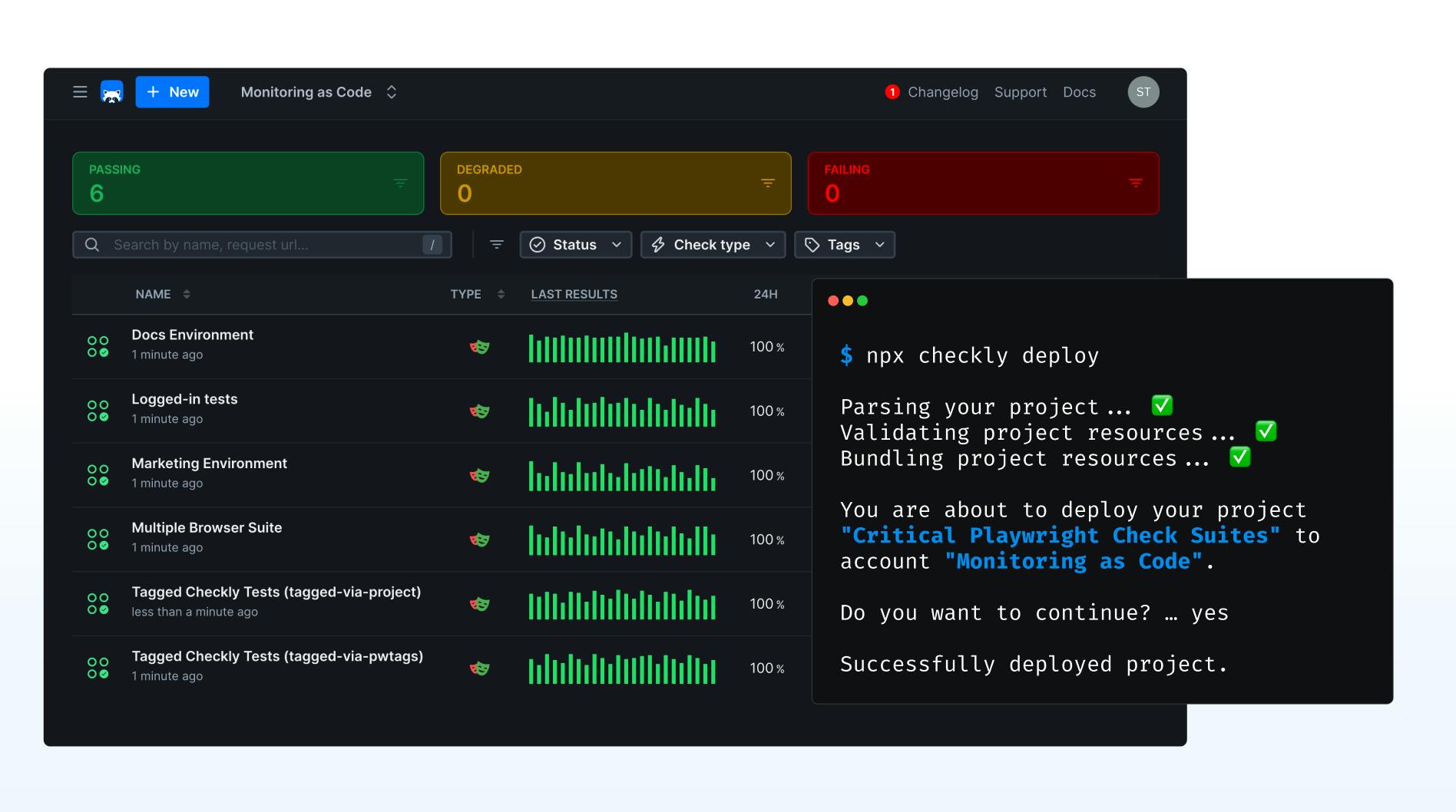Click the Playwright type icon for Multiple Browser Suite

point(479,540)
